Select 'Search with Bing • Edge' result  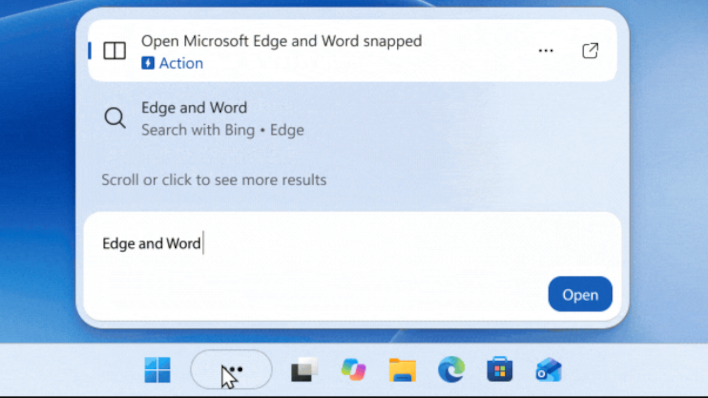point(352,118)
